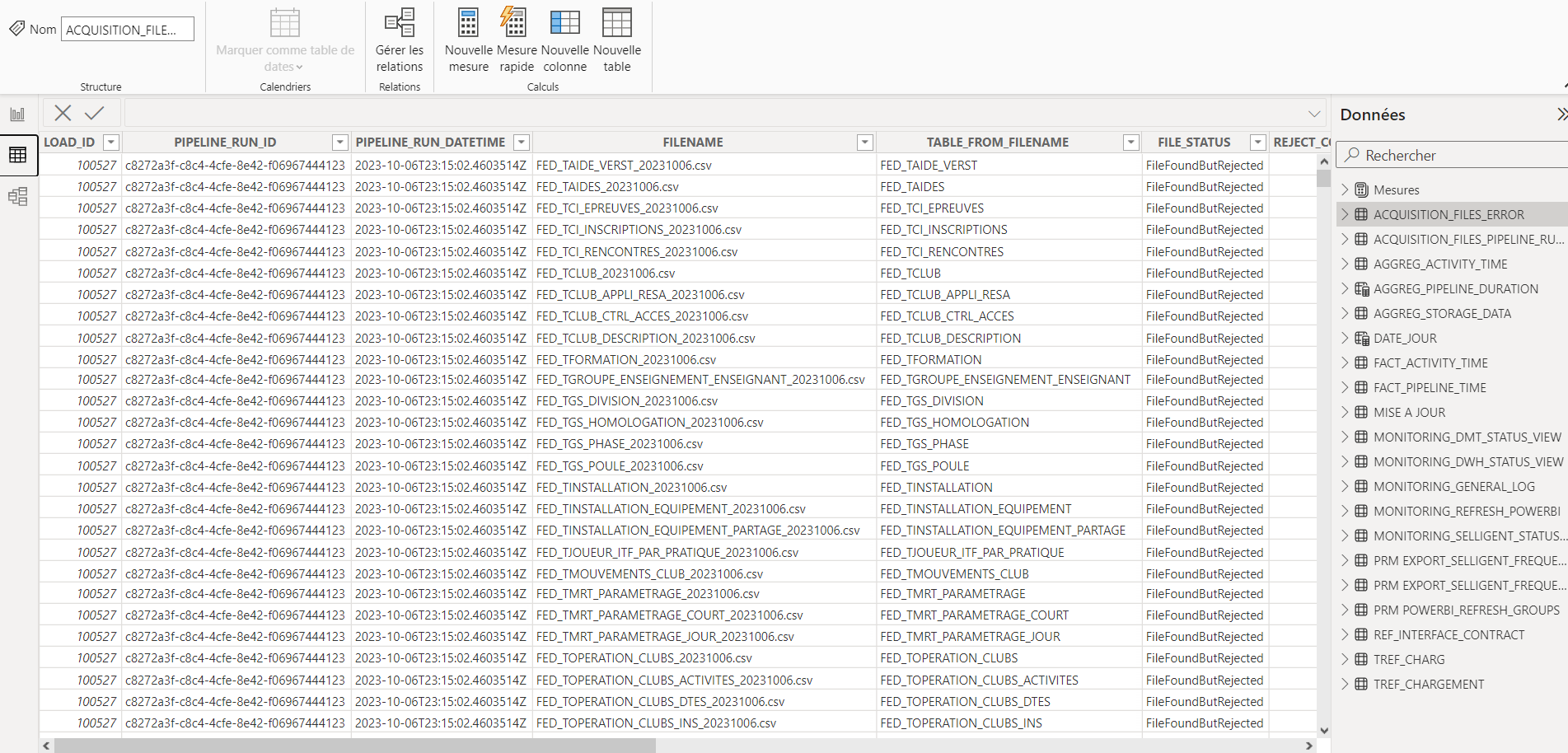Select the TREF_CHARGEMENT table

[x=1429, y=684]
